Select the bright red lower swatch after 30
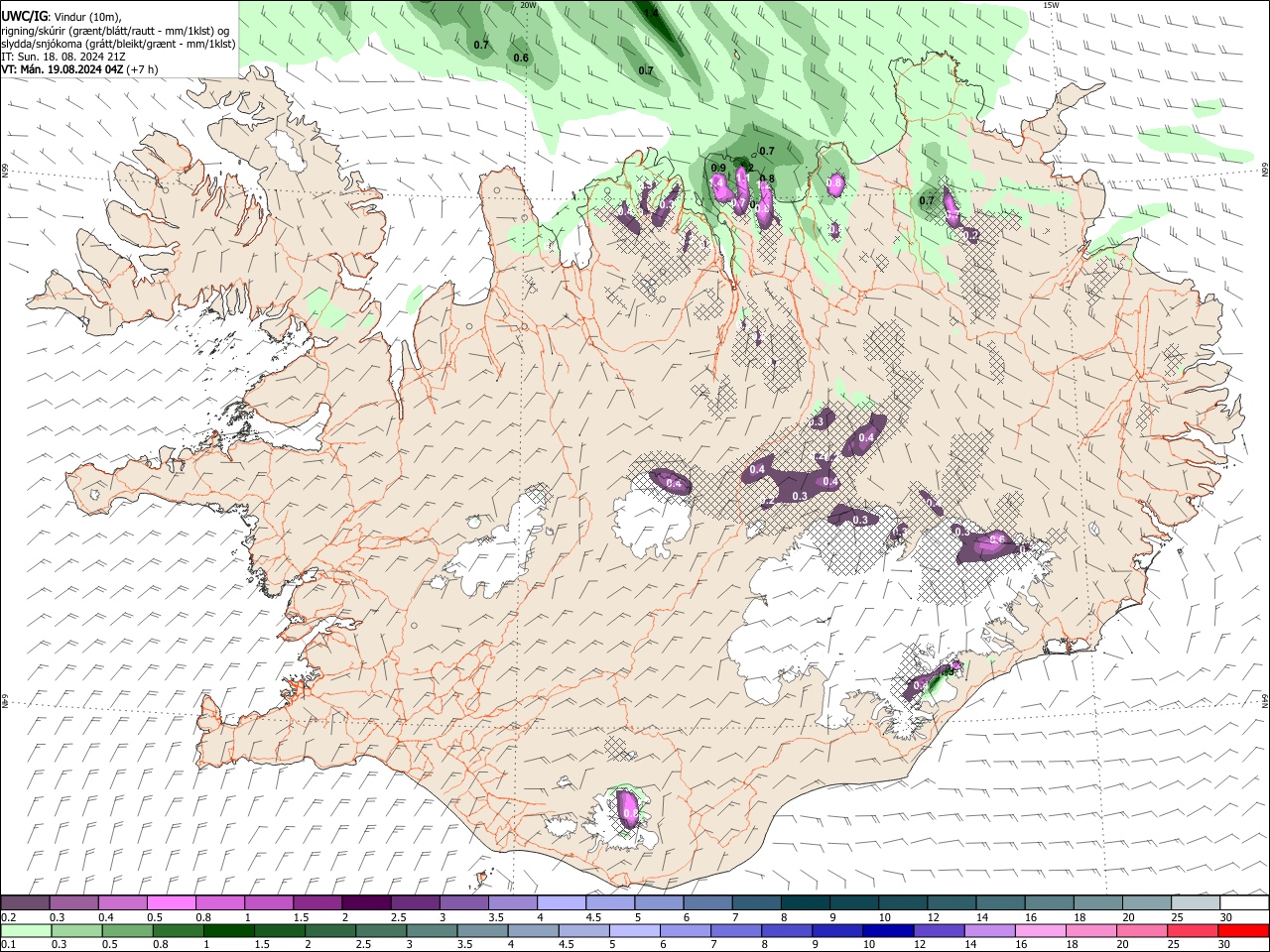The image size is (1270, 952). (x=1243, y=930)
